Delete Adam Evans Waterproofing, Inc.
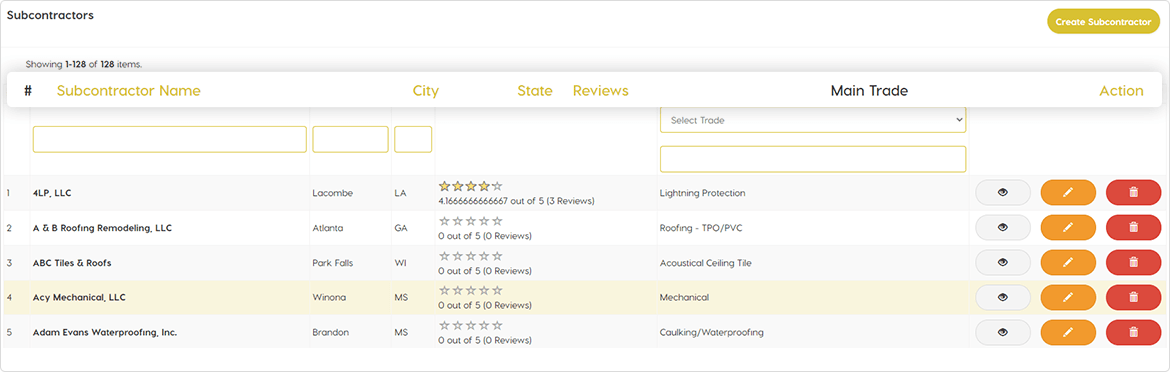The height and width of the screenshot is (372, 1170). [1133, 332]
